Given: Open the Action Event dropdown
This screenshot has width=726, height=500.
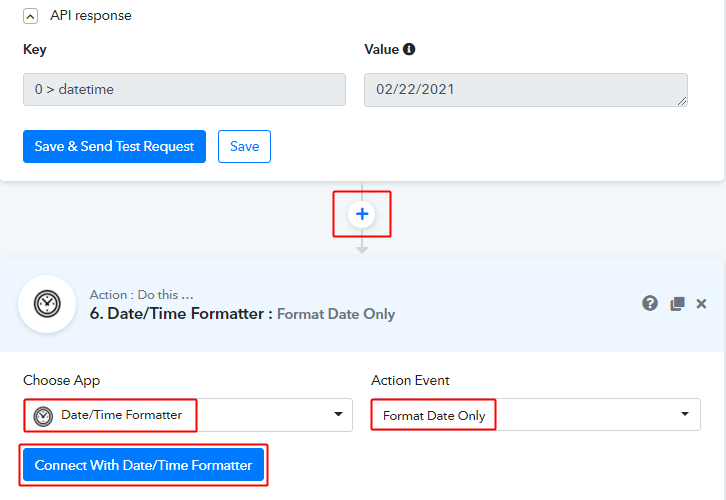Looking at the screenshot, I should tap(535, 415).
